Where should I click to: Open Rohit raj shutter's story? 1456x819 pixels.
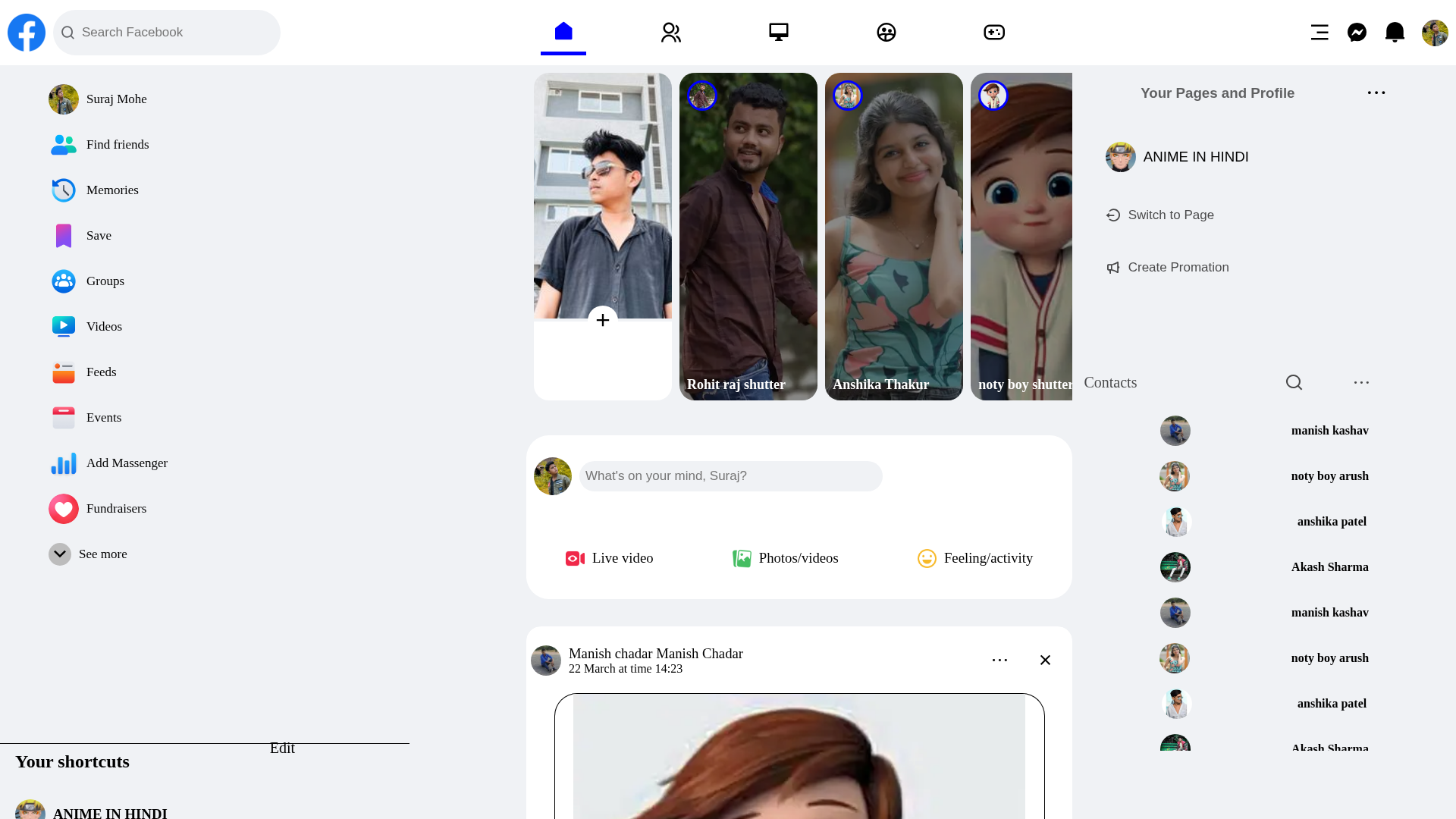coord(748,236)
